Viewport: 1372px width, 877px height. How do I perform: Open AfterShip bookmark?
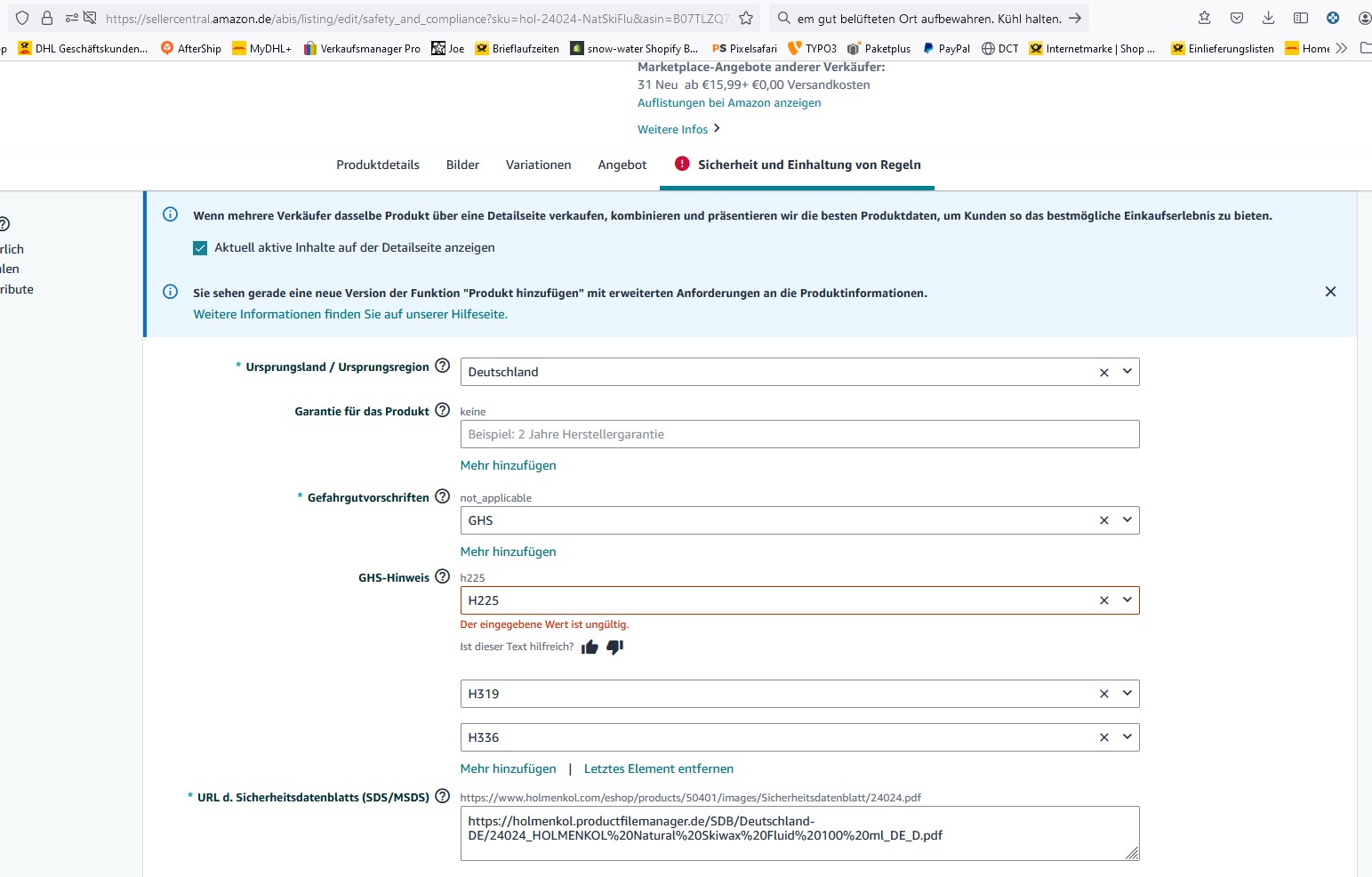[191, 48]
